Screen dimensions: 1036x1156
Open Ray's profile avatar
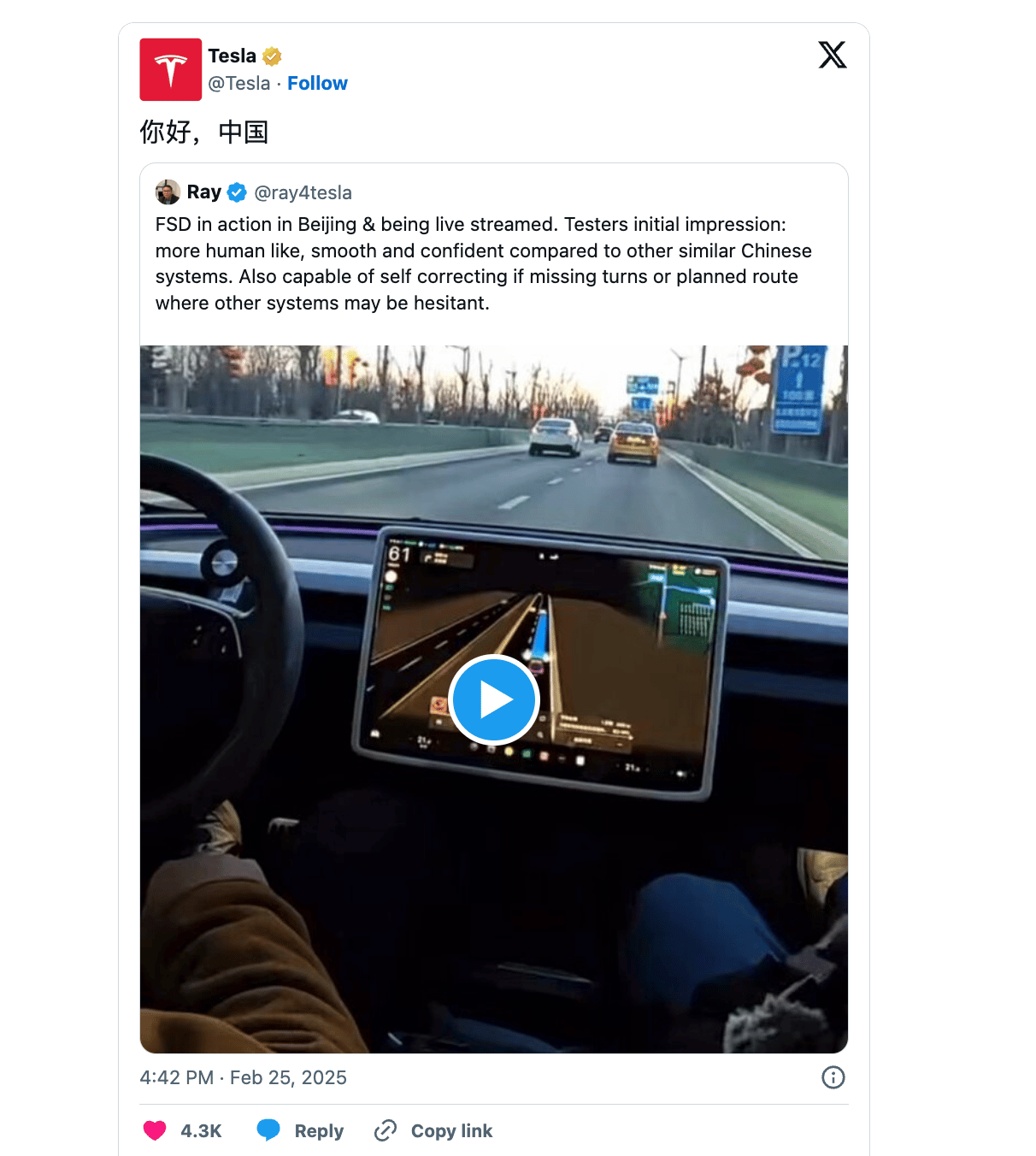(168, 192)
